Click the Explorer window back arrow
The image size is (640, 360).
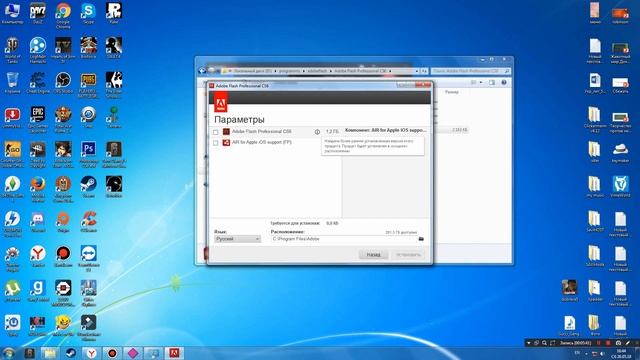[202, 71]
